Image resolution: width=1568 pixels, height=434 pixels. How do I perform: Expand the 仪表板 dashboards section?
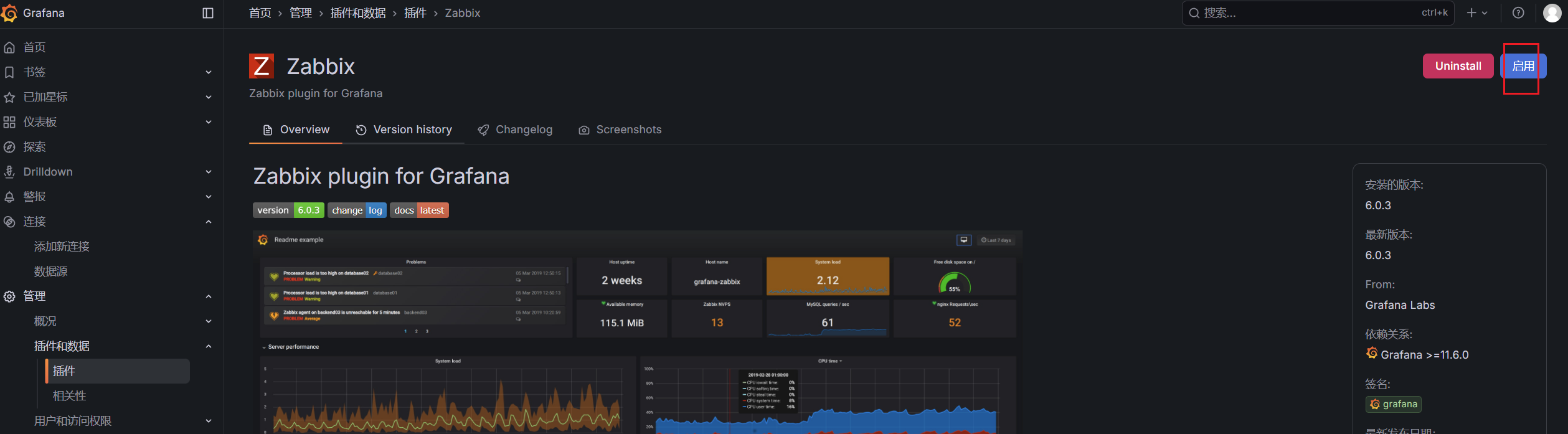209,122
